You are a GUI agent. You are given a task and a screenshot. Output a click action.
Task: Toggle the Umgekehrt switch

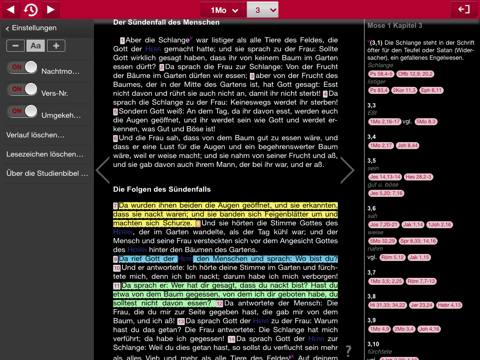[22, 111]
